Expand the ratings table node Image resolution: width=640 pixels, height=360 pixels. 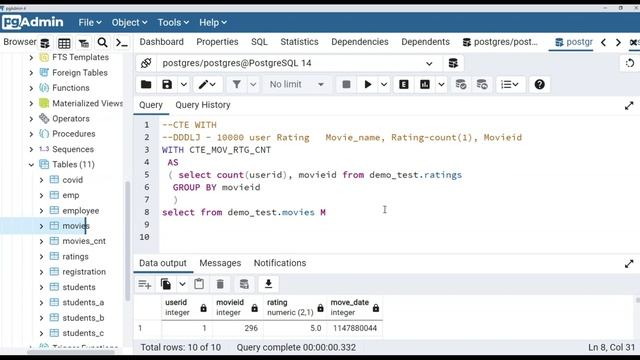click(x=41, y=257)
